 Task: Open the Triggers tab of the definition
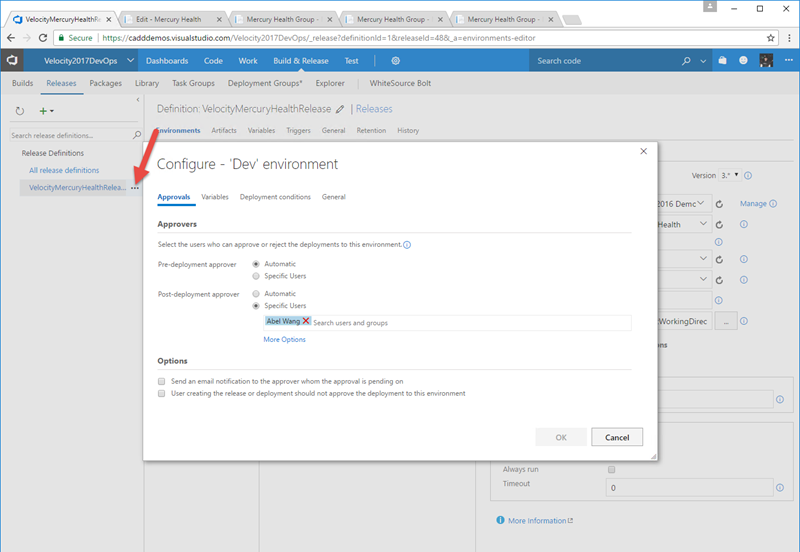click(298, 131)
